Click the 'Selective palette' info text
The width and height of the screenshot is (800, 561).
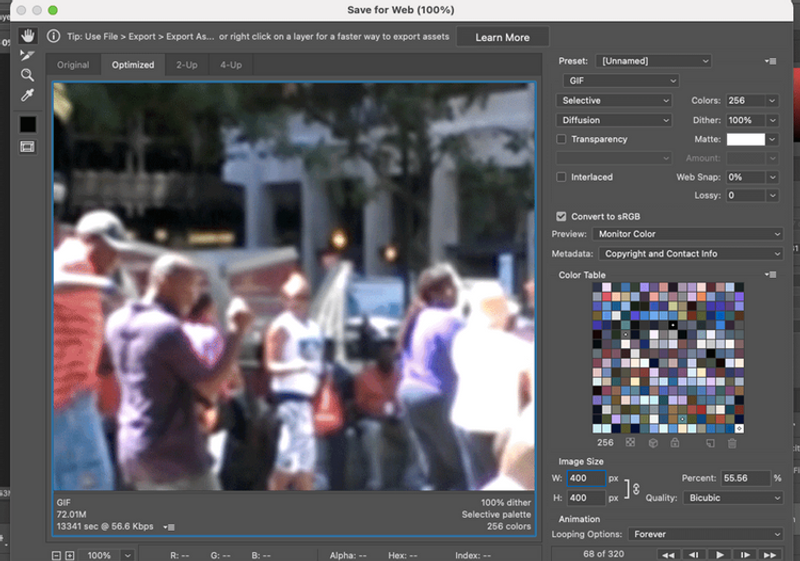pyautogui.click(x=496, y=515)
